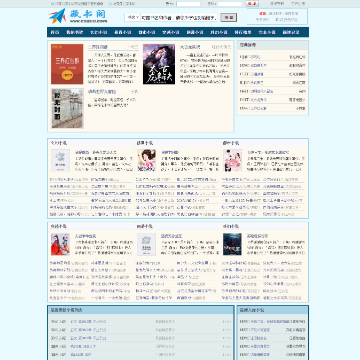Open the red 三界红包群 book cover
Viewport: 360px width, 360px height.
tap(67, 64)
